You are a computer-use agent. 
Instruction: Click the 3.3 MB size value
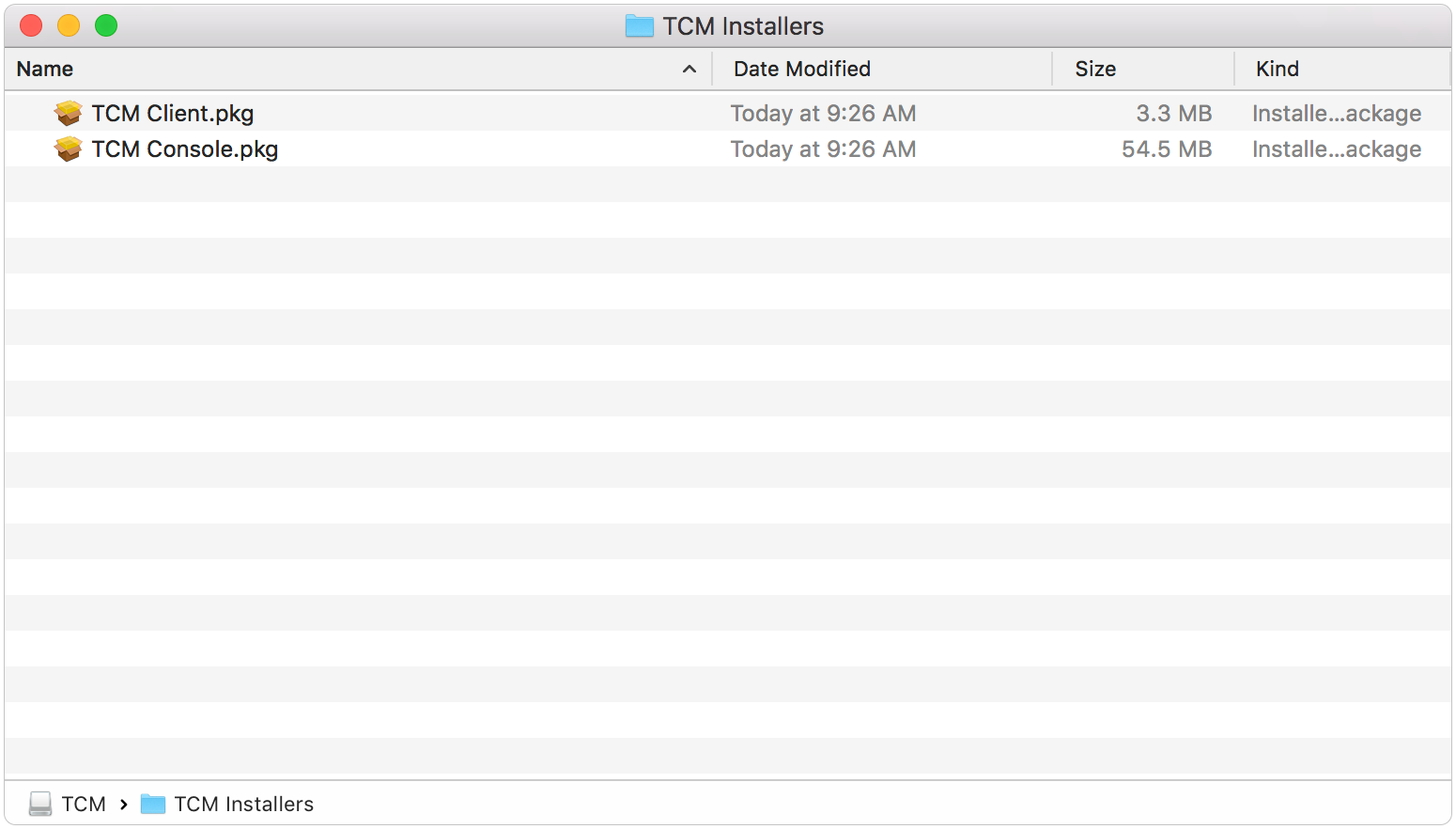1174,114
